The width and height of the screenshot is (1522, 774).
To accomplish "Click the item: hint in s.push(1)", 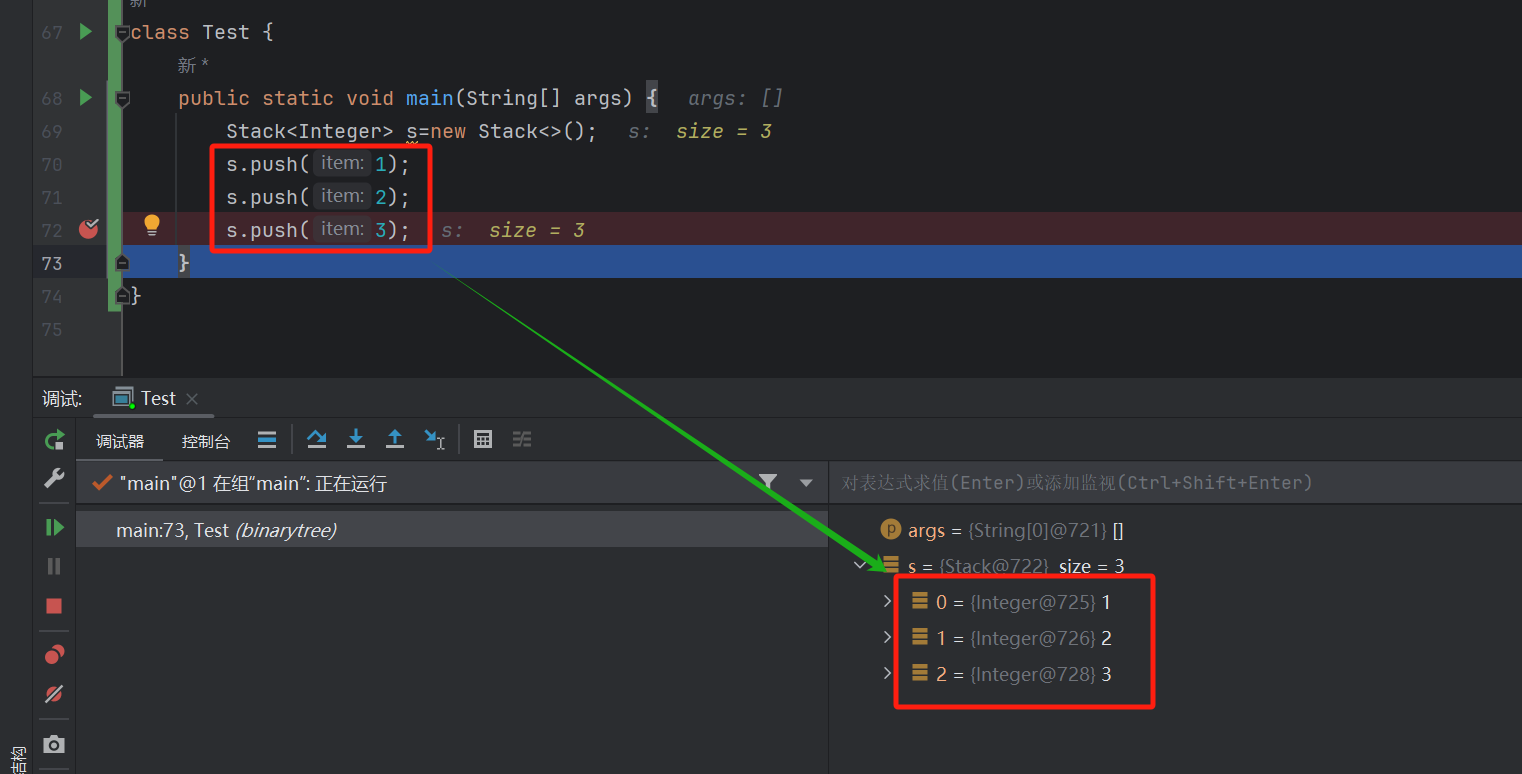I will point(342,163).
